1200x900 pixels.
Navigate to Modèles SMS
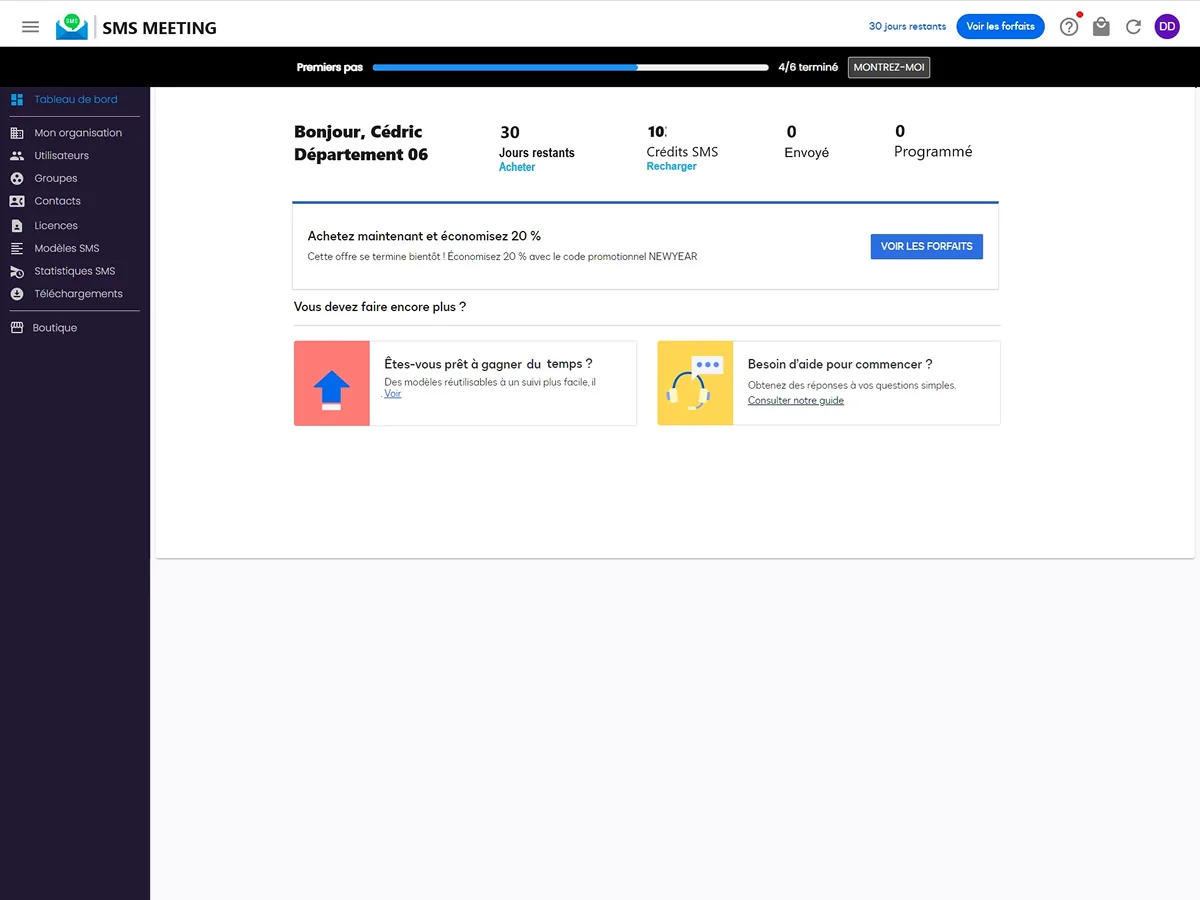[67, 249]
